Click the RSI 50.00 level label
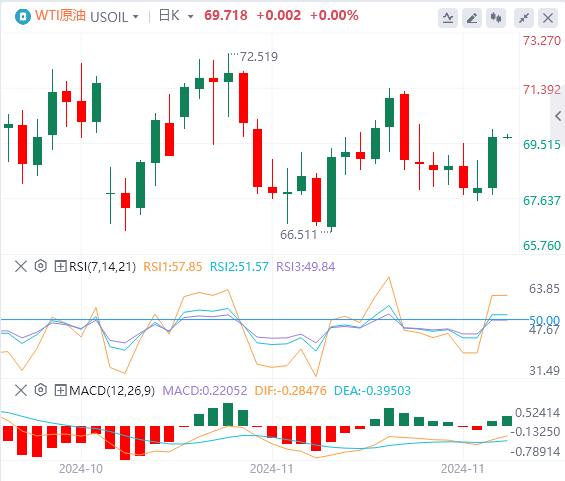565x481 pixels. pos(544,320)
